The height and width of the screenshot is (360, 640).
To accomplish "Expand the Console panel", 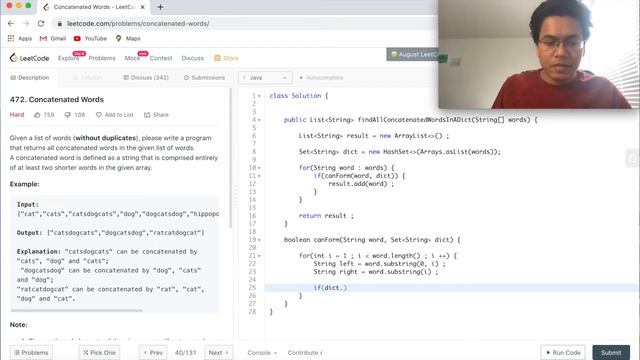I will point(262,353).
